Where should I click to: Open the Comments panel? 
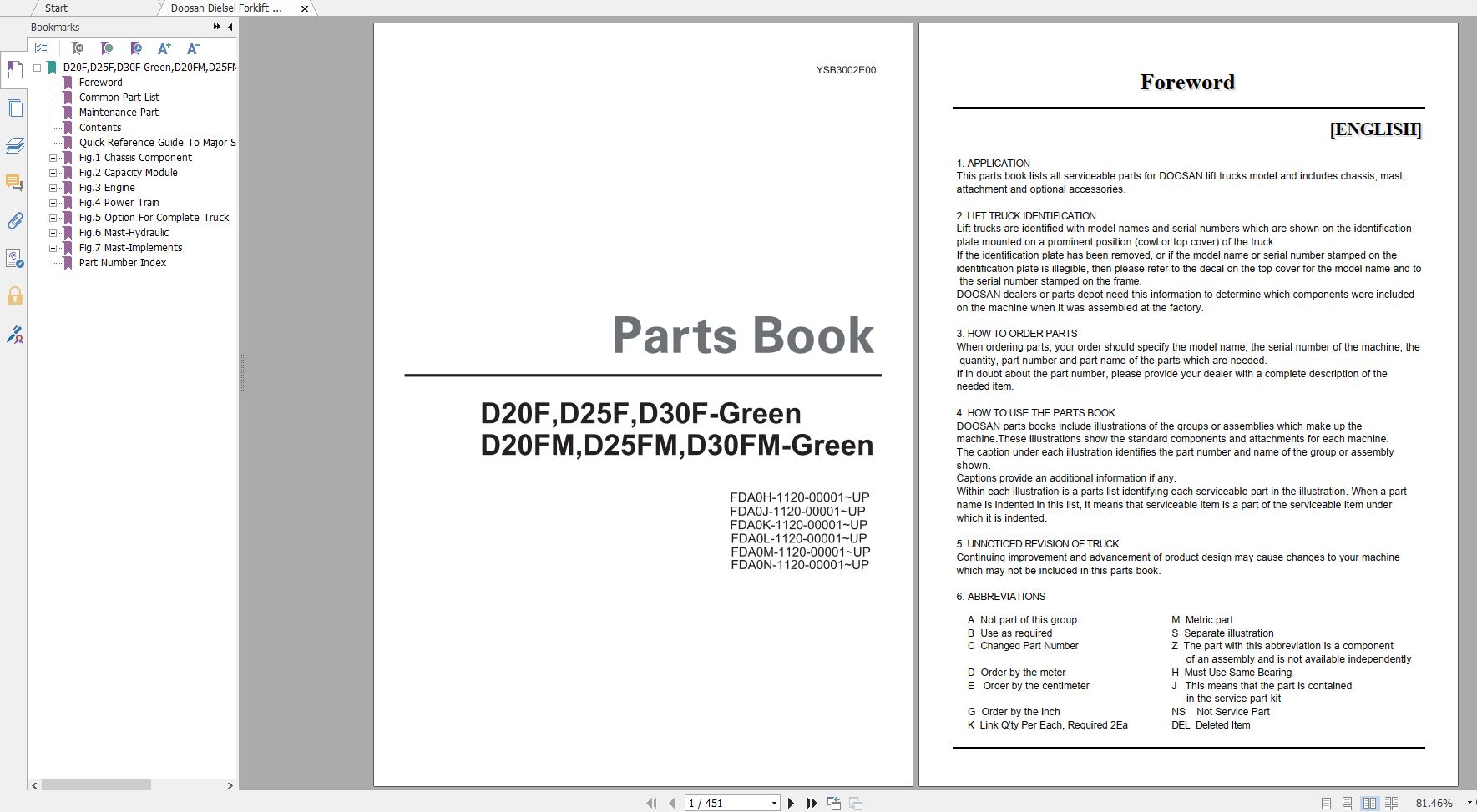(14, 183)
